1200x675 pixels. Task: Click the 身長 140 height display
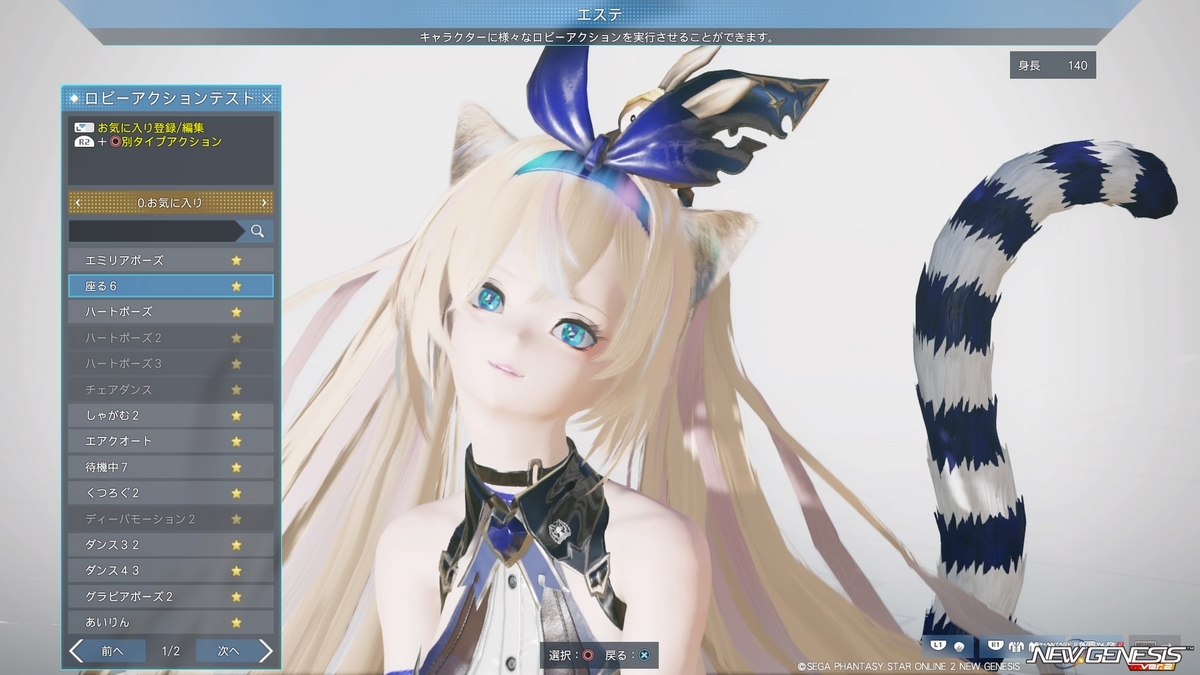[1052, 66]
